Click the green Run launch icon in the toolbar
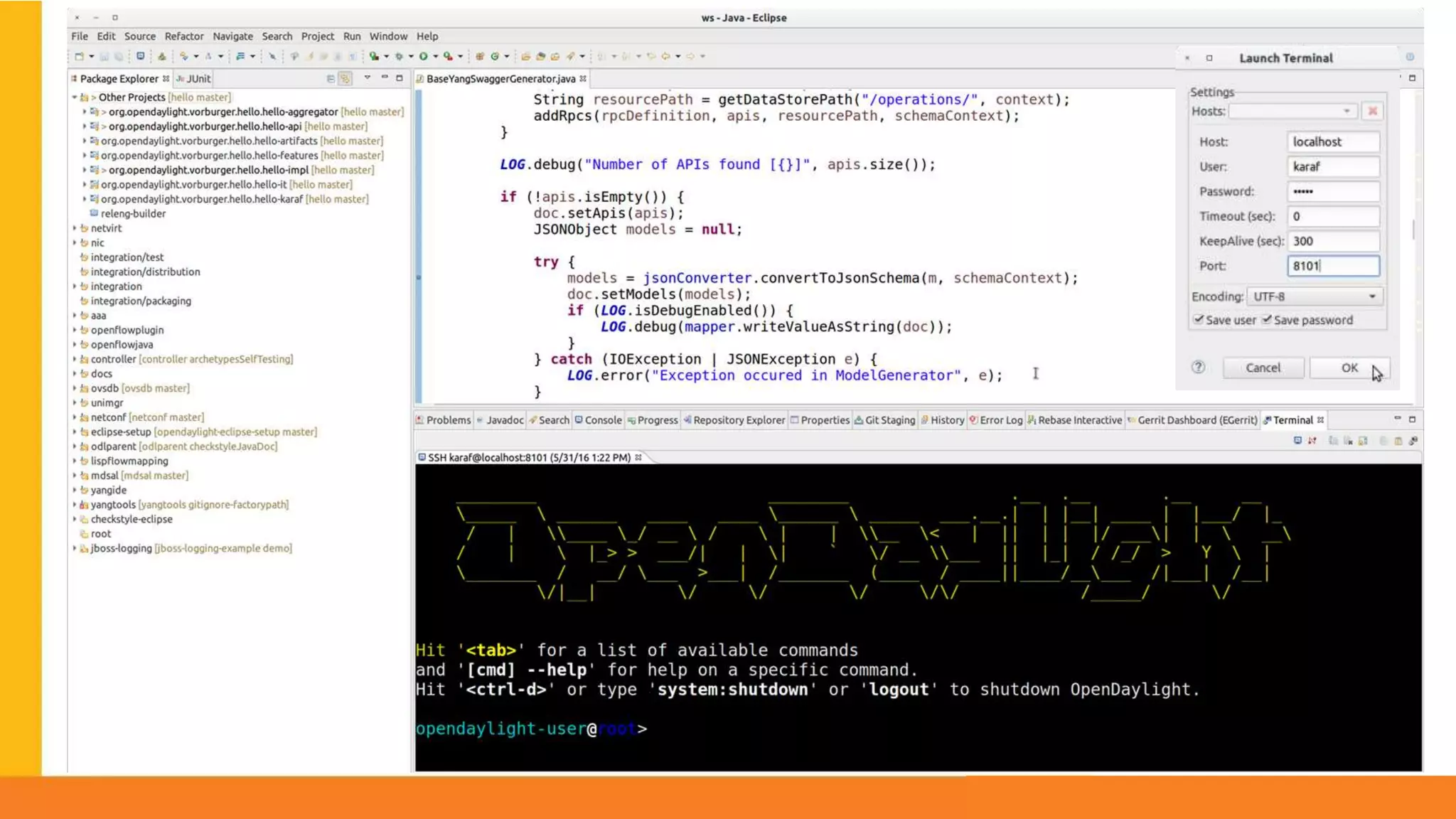 click(x=424, y=56)
